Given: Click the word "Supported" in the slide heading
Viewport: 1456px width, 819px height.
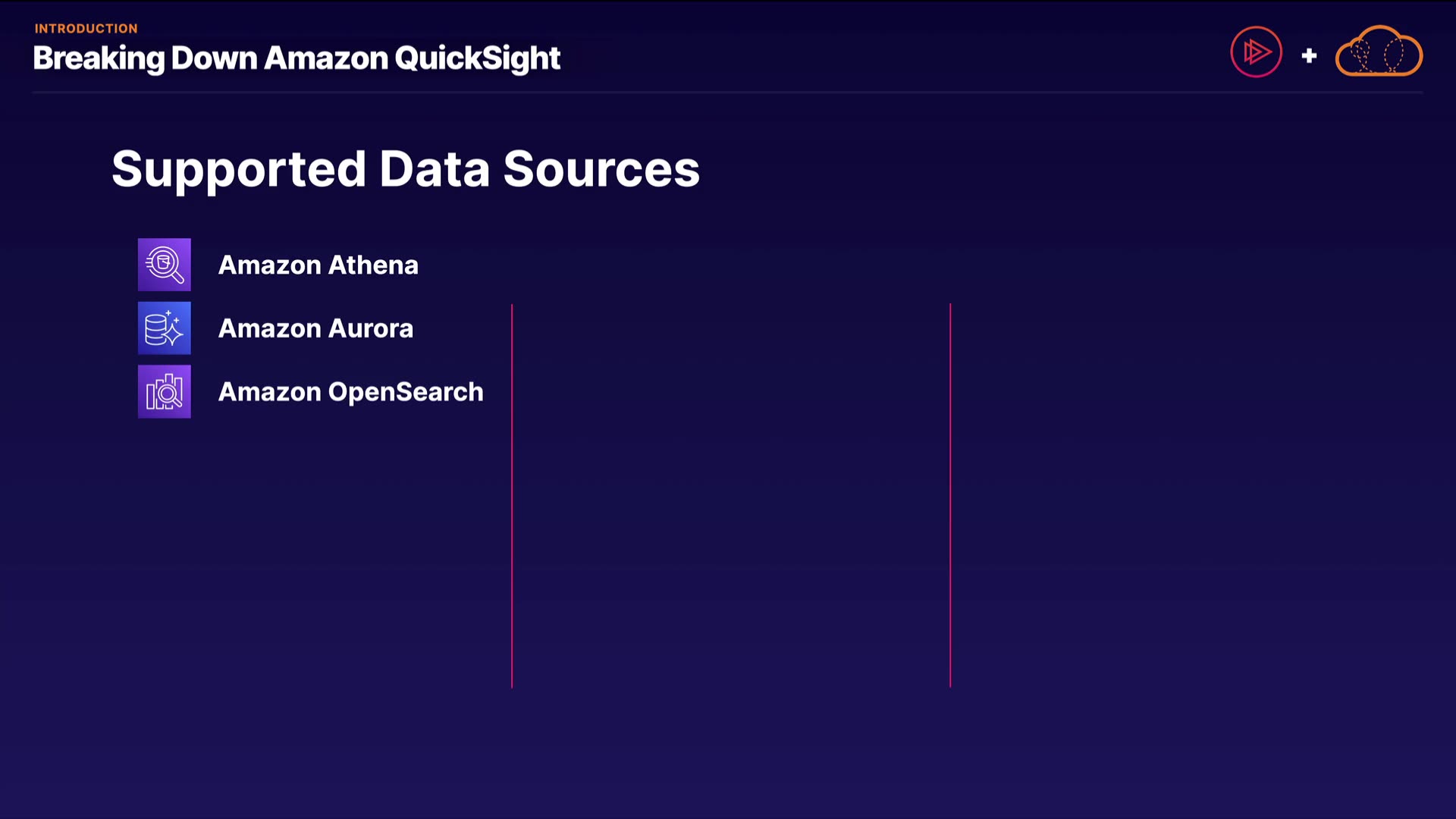Looking at the screenshot, I should pyautogui.click(x=239, y=169).
